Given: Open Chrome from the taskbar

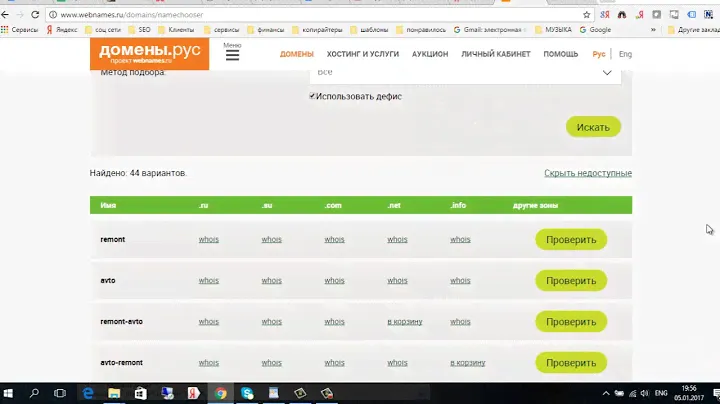Looking at the screenshot, I should click(x=219, y=393).
